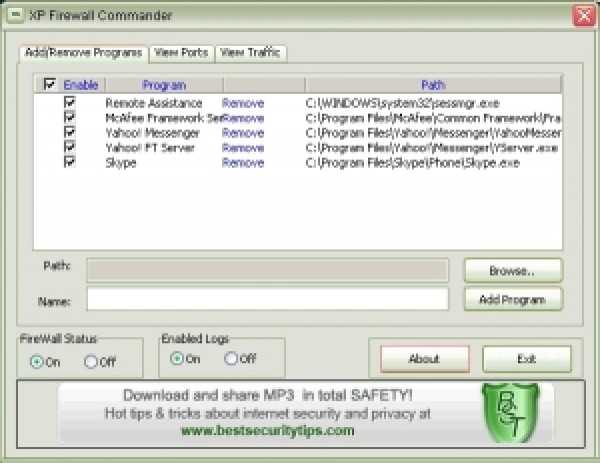
Task: Click the McAfee Common Framework path
Action: pos(433,118)
